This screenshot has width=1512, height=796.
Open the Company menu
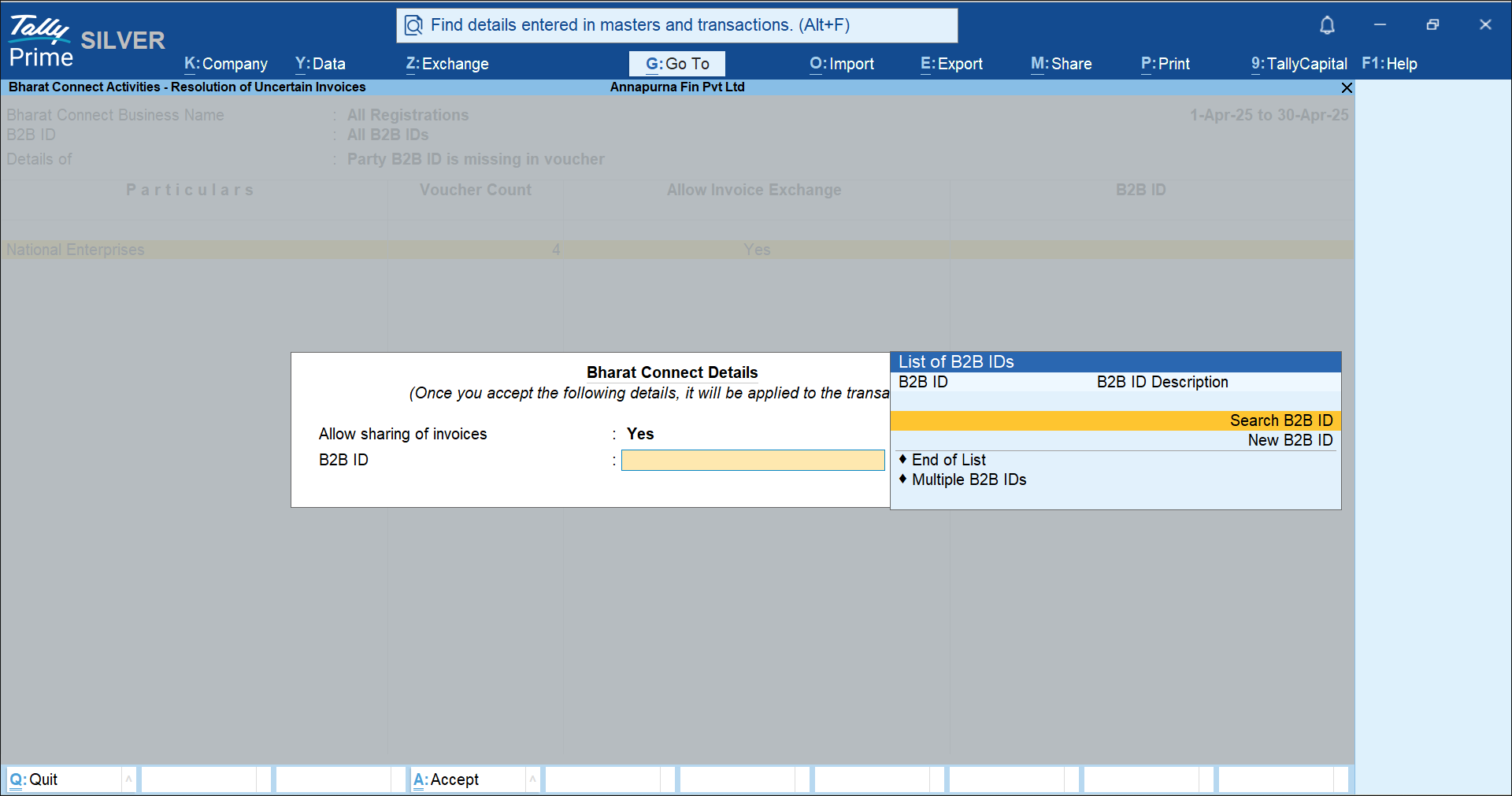point(226,64)
